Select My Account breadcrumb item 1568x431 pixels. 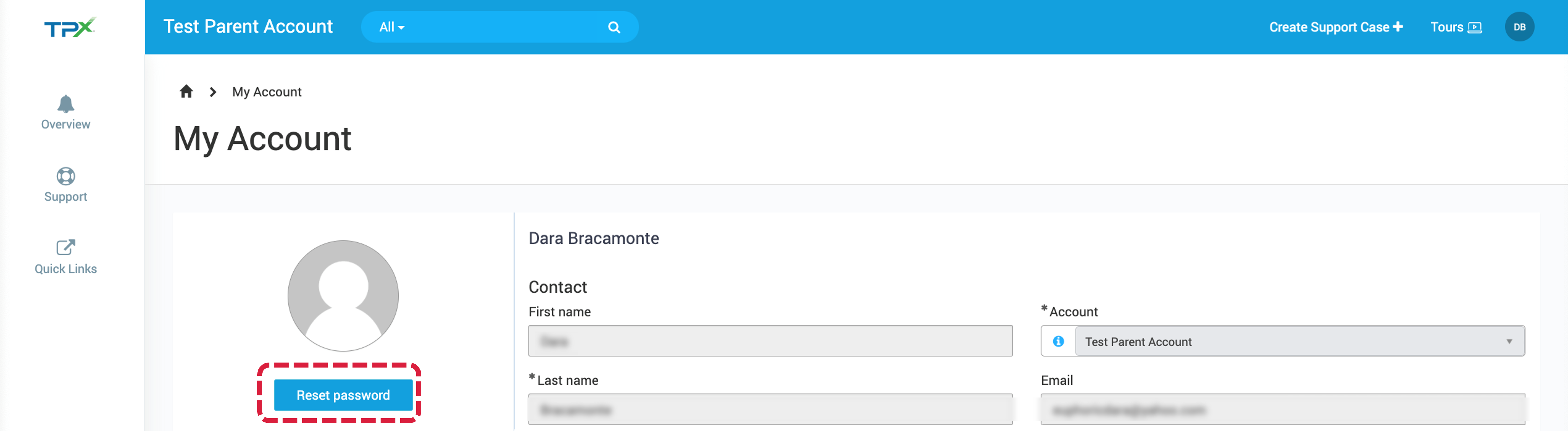click(x=267, y=92)
